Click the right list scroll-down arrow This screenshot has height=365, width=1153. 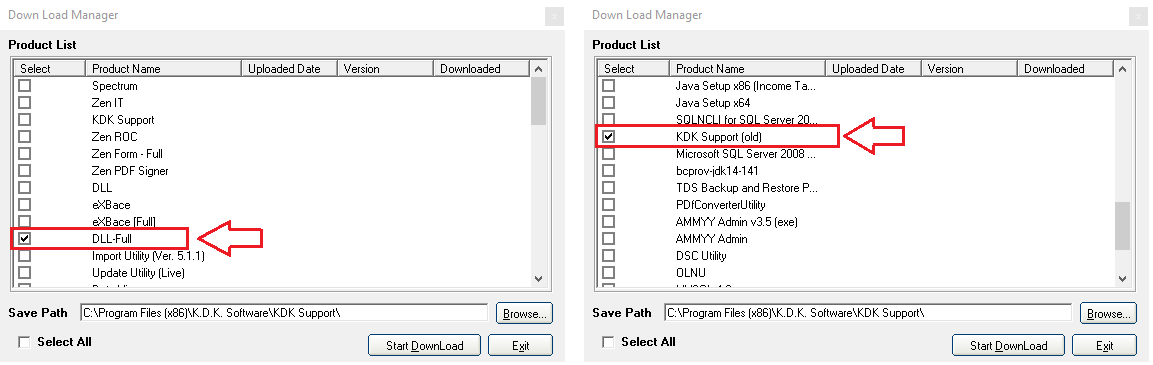1122,278
